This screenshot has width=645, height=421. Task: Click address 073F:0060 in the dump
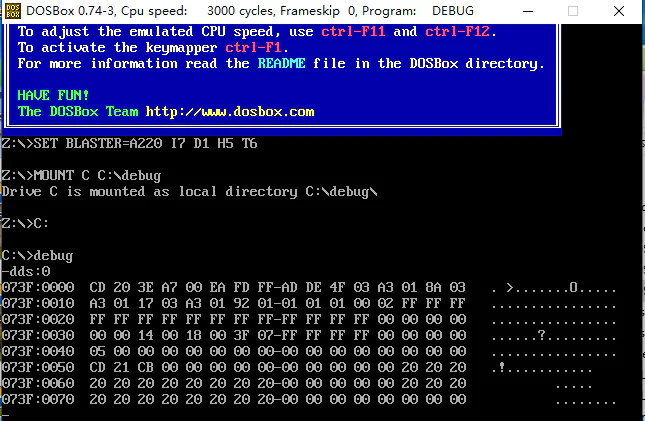coord(38,384)
